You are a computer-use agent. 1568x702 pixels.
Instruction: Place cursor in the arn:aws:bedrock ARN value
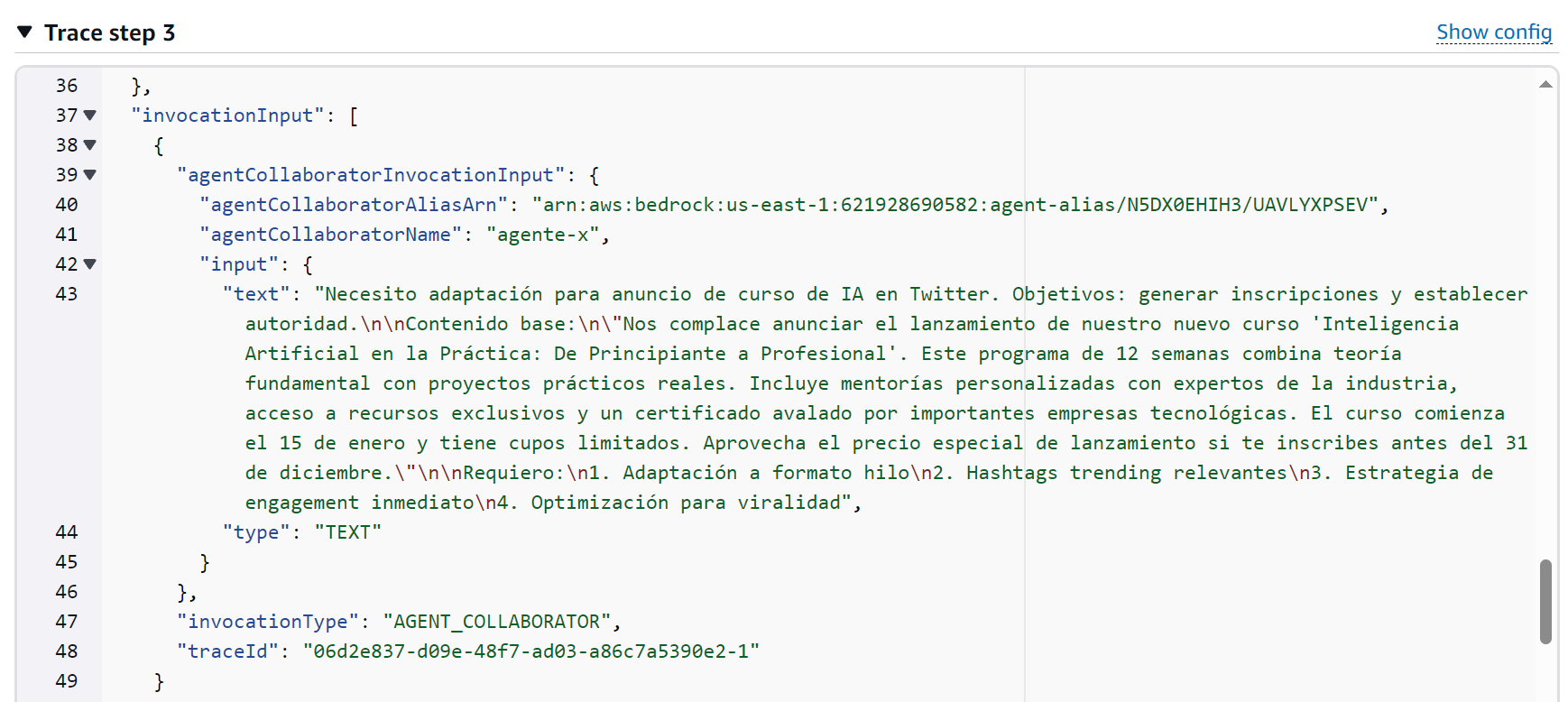(956, 205)
